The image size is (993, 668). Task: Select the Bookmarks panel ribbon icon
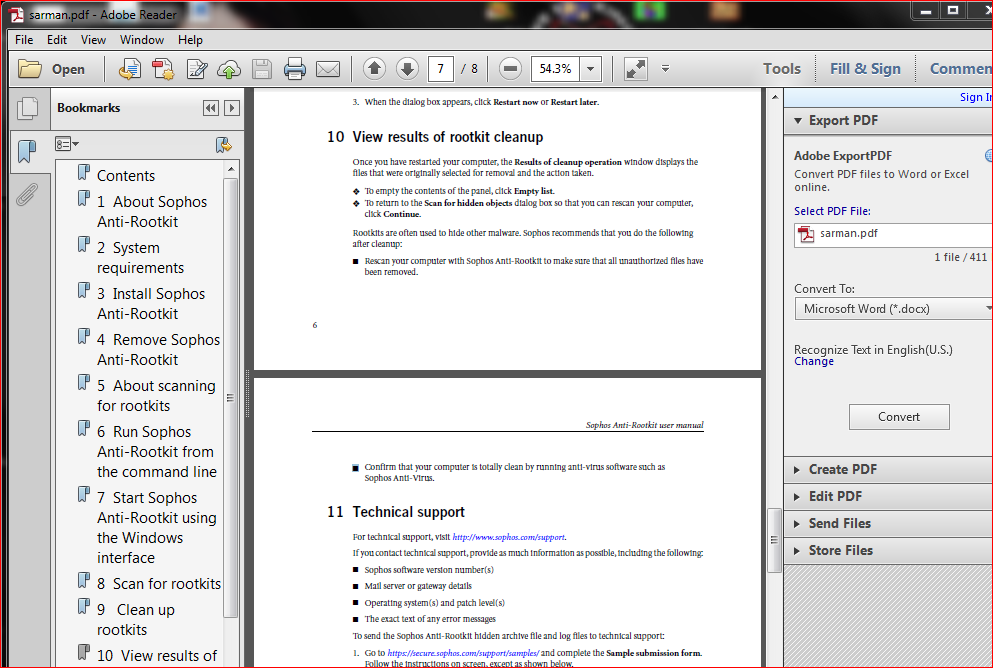pos(27,151)
